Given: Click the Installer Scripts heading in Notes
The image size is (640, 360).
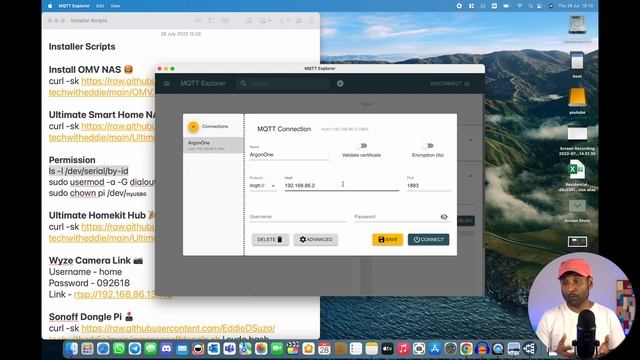Looking at the screenshot, I should click(x=82, y=47).
